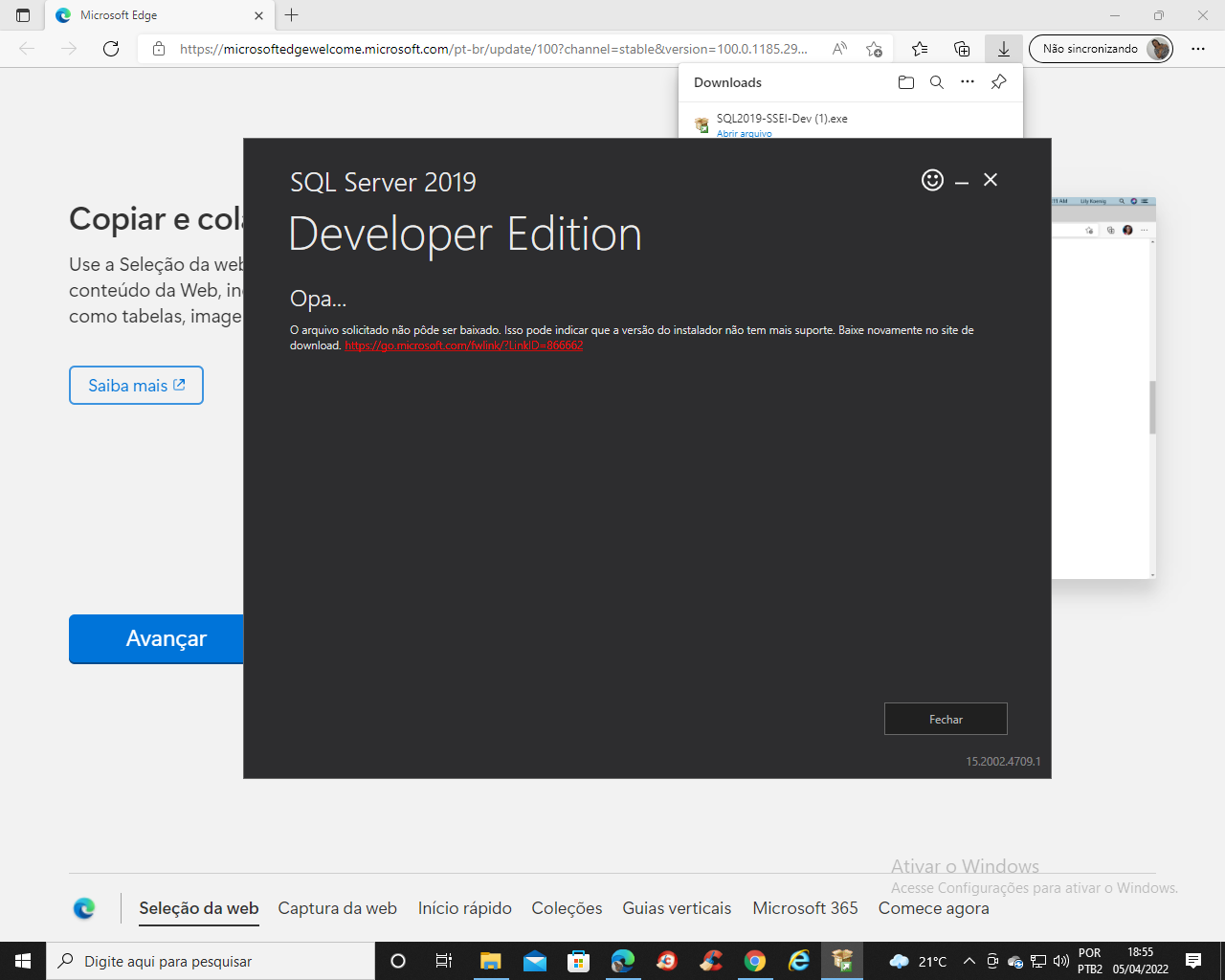Image resolution: width=1225 pixels, height=980 pixels.
Task: Open Edge tab actions menu icon
Action: pos(23,15)
